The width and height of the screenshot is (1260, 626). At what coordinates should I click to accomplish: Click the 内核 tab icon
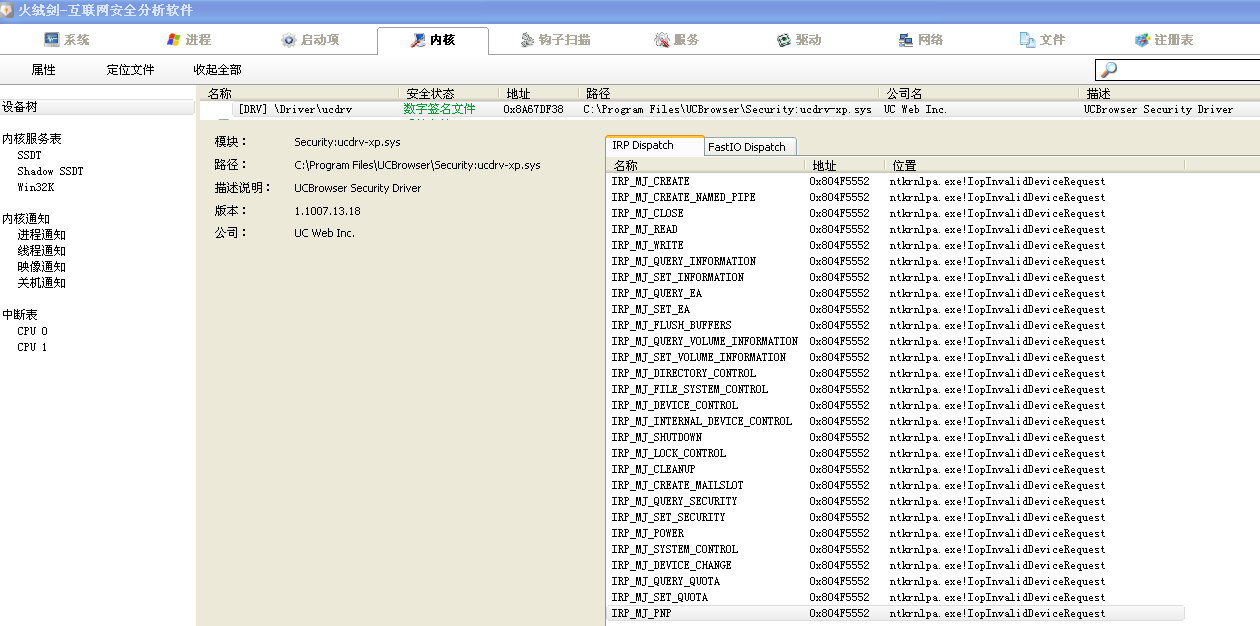(418, 40)
